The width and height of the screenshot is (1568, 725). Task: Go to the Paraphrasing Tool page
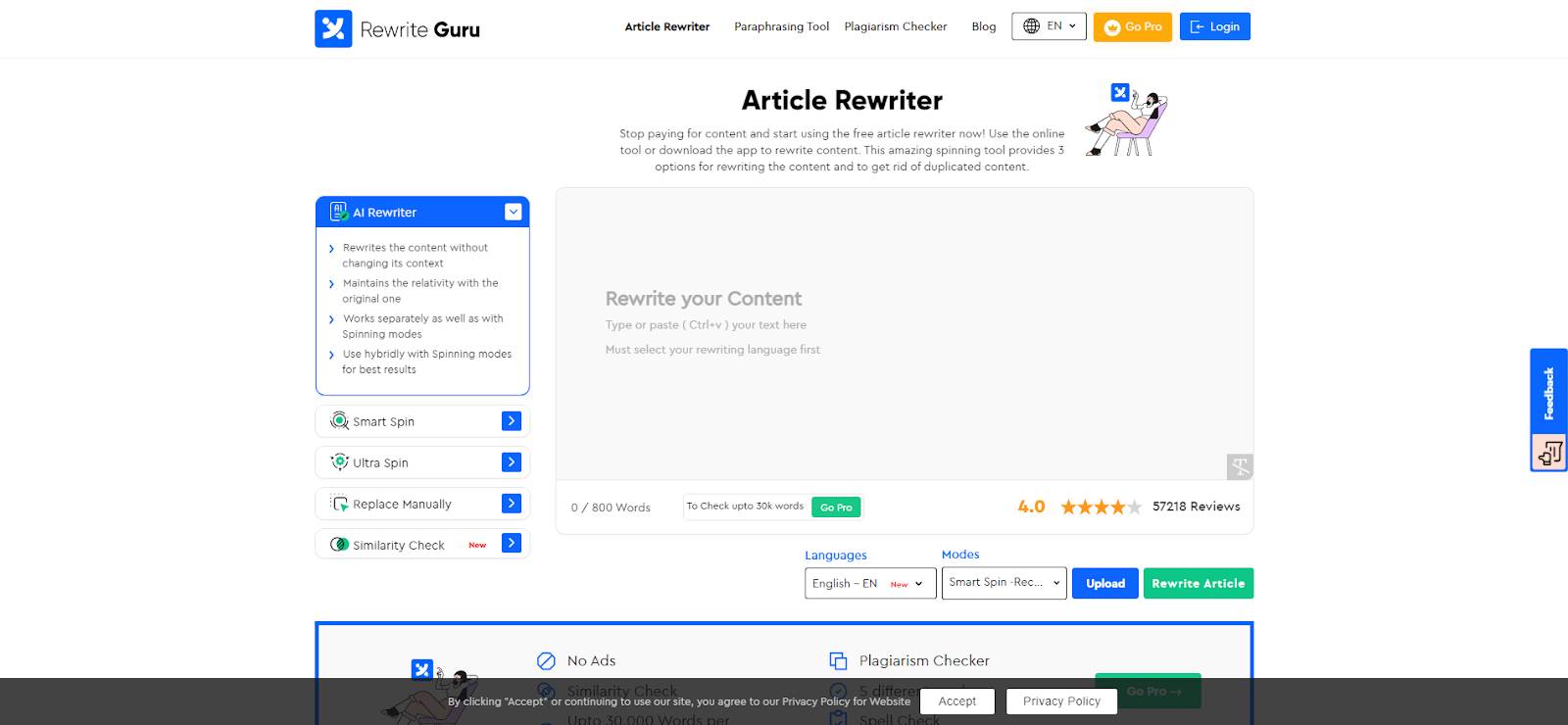[x=781, y=26]
